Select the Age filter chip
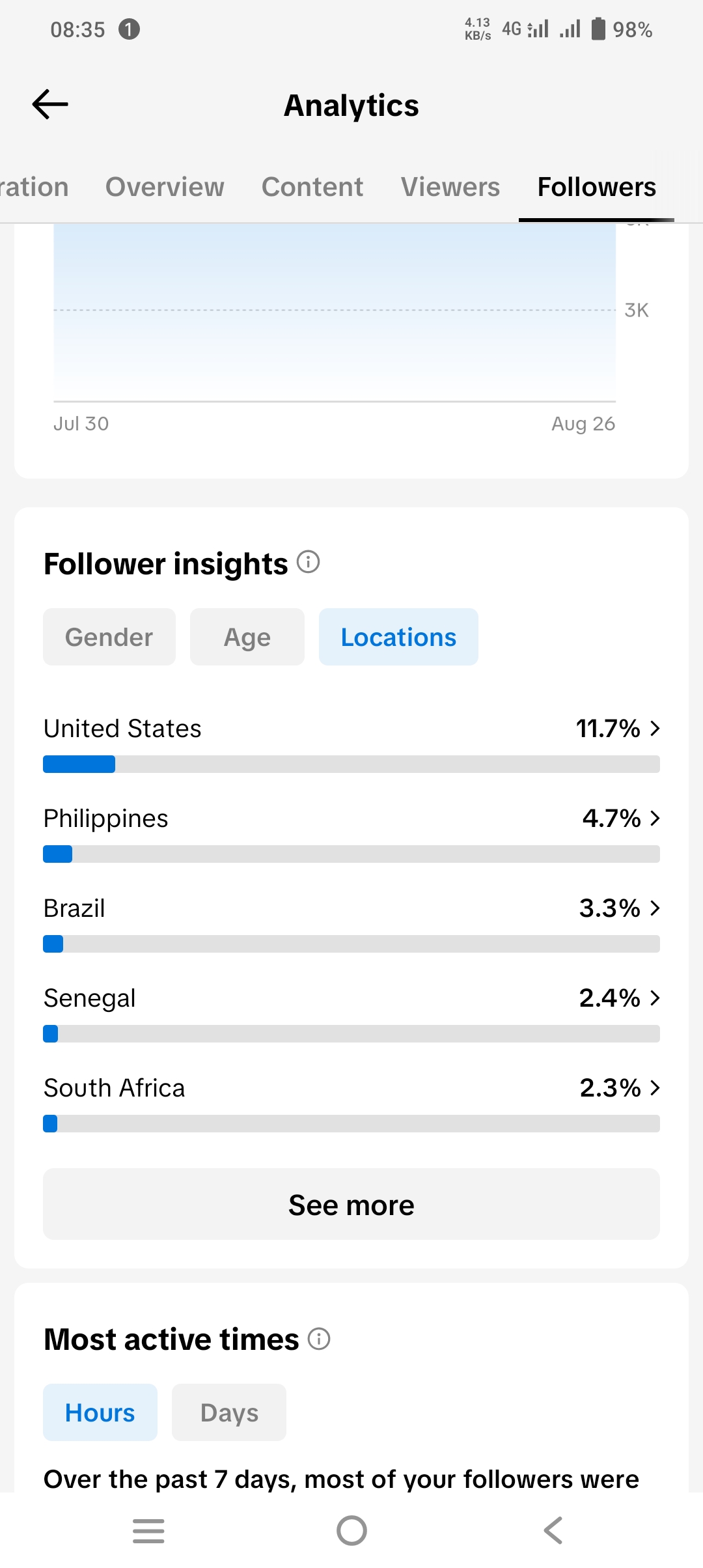Screen dimensions: 703x1568 click(247, 637)
